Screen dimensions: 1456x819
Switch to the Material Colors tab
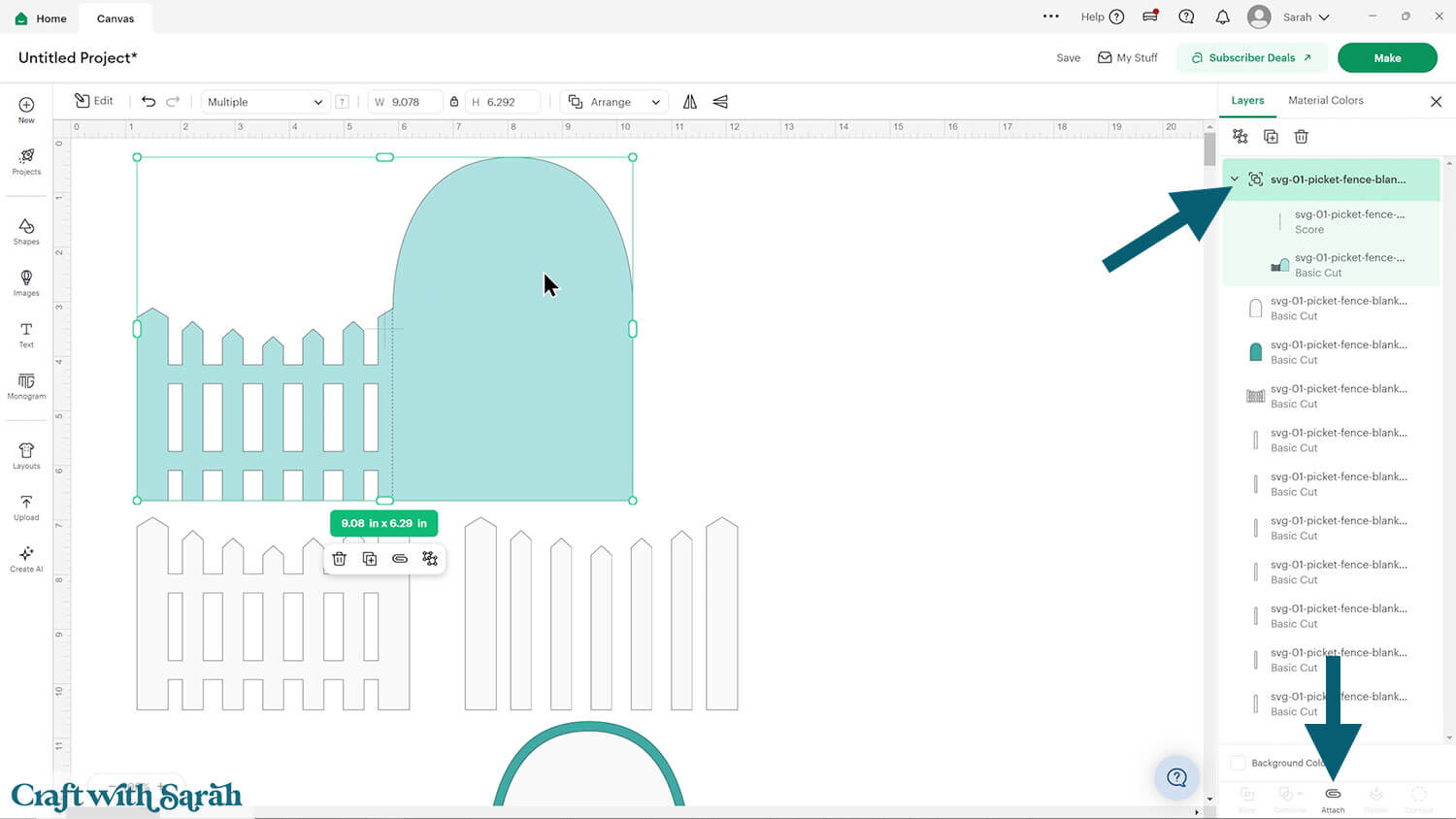(x=1325, y=101)
